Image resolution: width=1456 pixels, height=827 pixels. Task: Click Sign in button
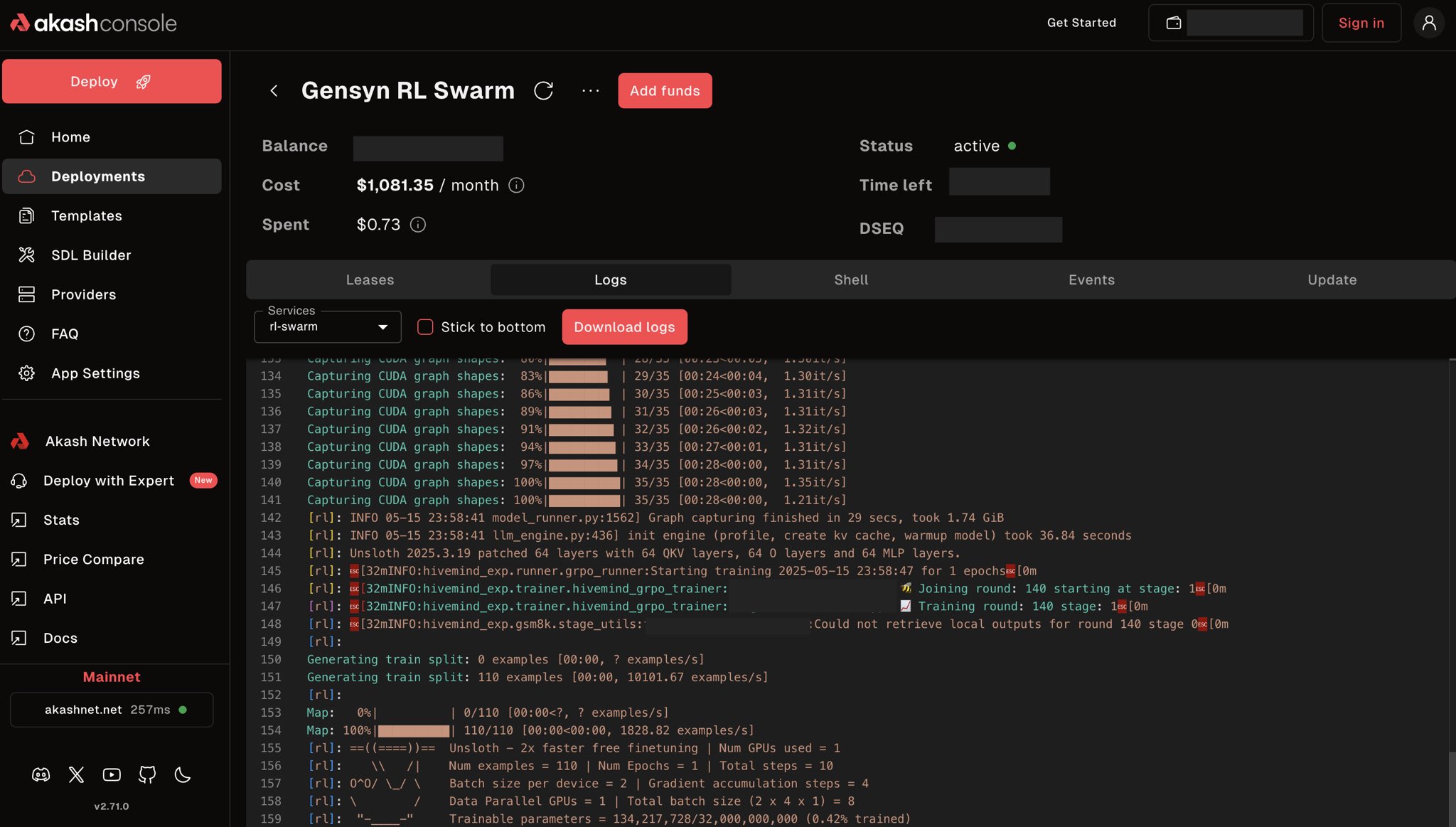pyautogui.click(x=1361, y=23)
